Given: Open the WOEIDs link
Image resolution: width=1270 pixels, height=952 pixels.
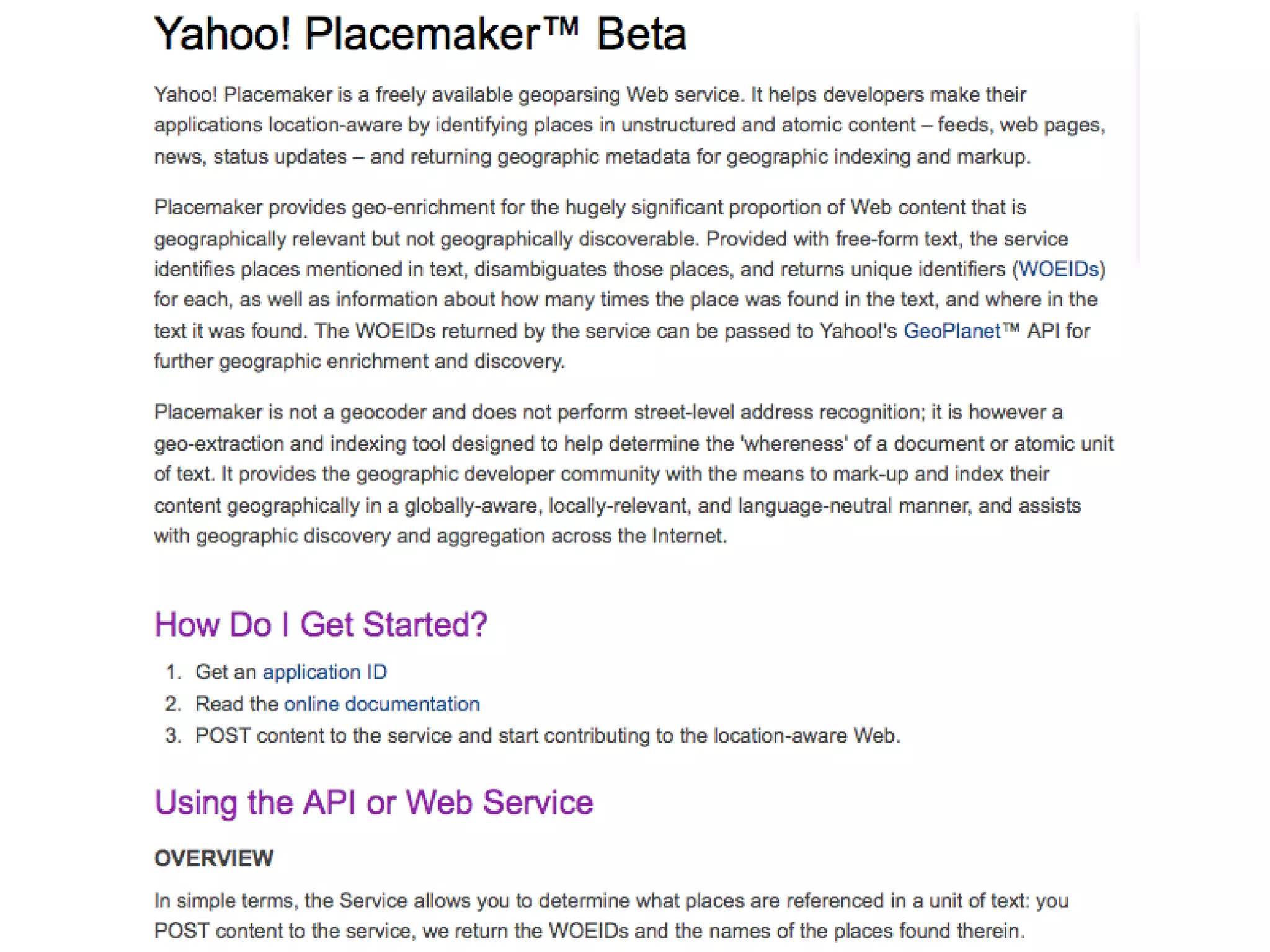Looking at the screenshot, I should click(1059, 270).
